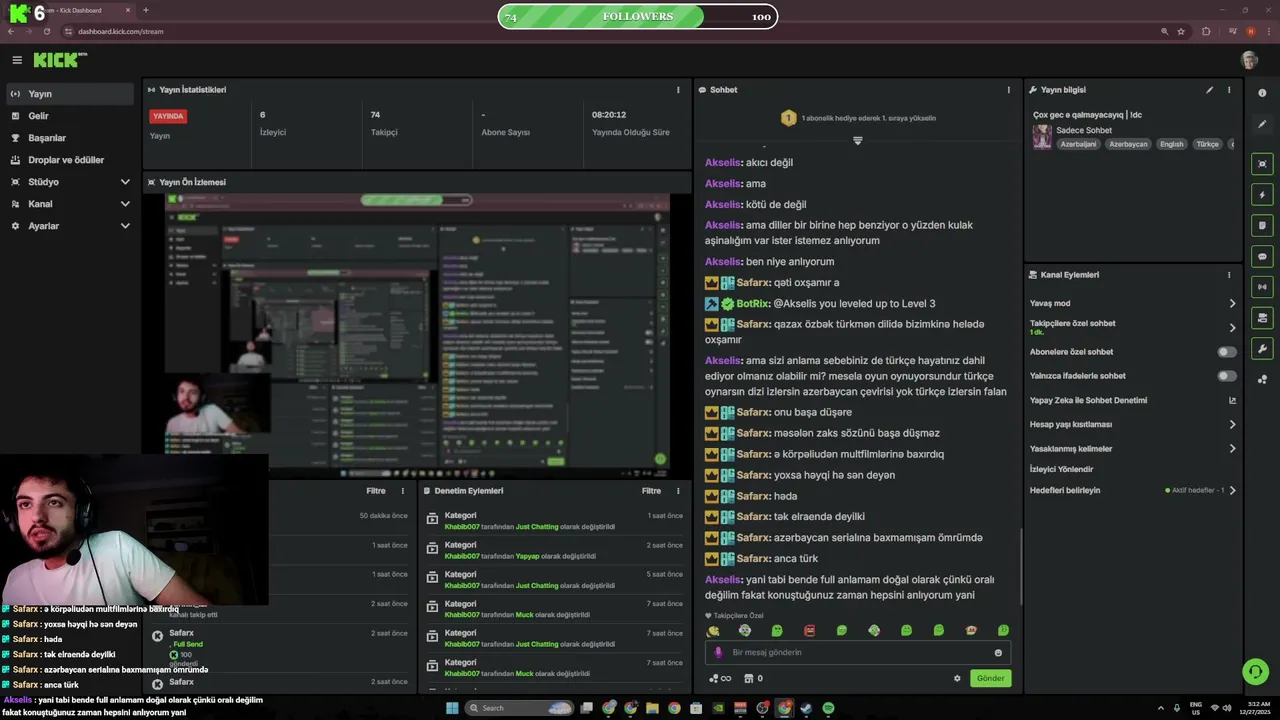Select the red angry emote
Viewport: 1280px width, 720px height.
click(809, 631)
